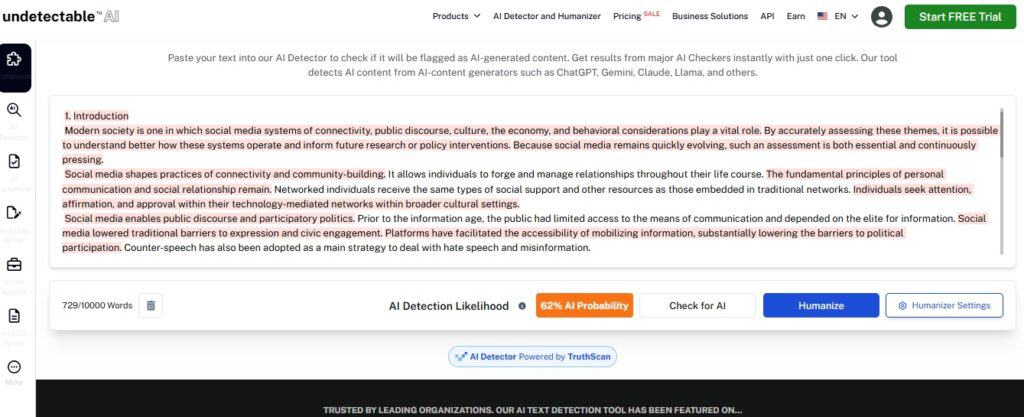Open the AI Detector magnifier sidebar icon
The width and height of the screenshot is (1024, 417).
point(14,110)
